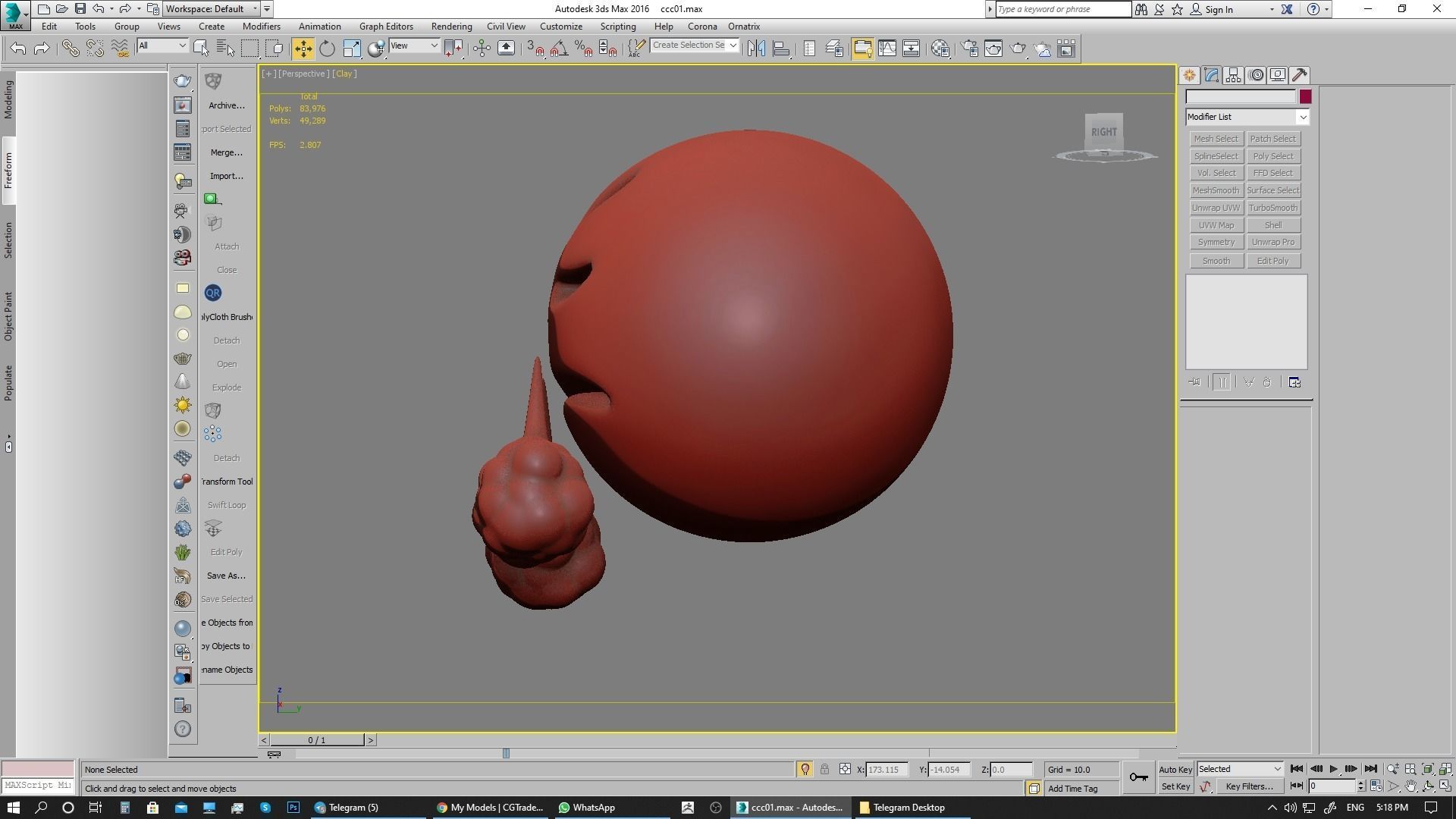Viewport: 1456px width, 819px height.
Task: Toggle Percent Snap on
Action: (583, 49)
